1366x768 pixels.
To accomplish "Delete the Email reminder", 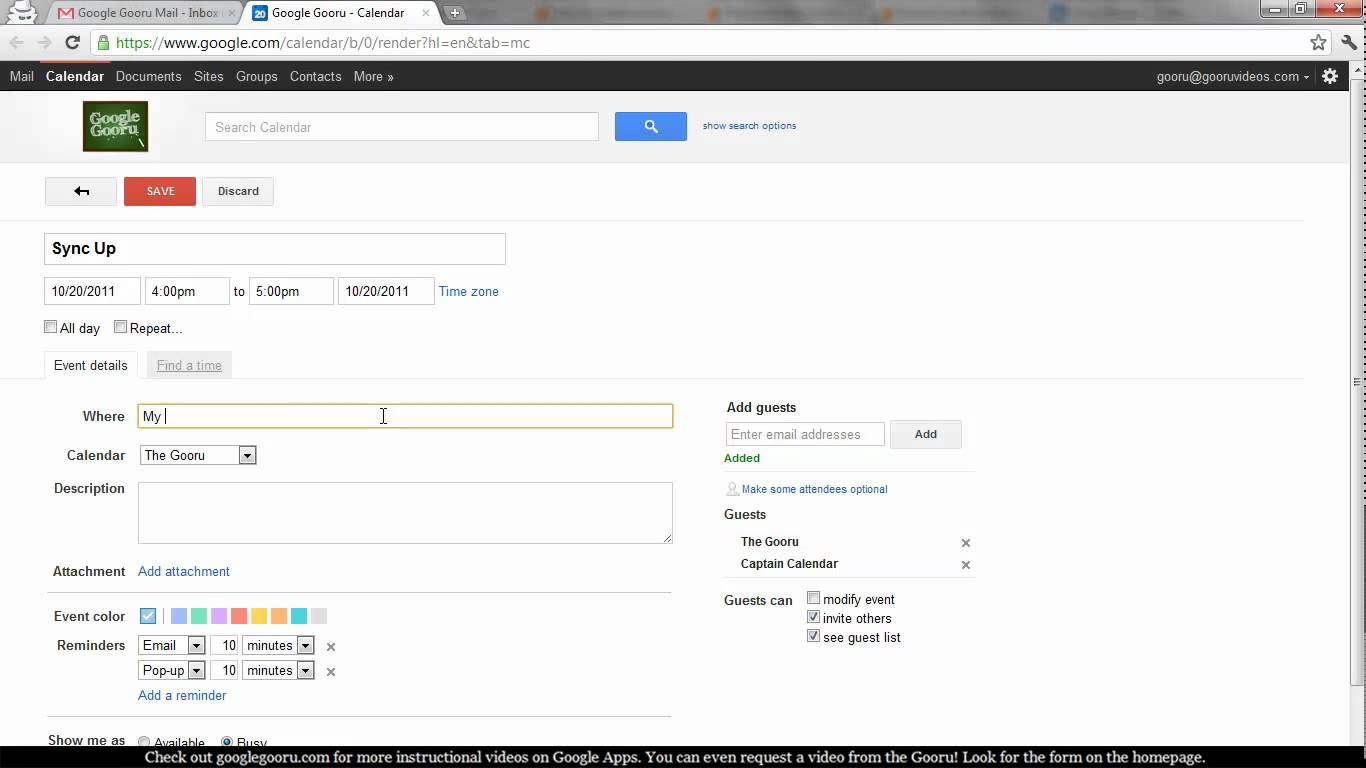I will point(331,647).
